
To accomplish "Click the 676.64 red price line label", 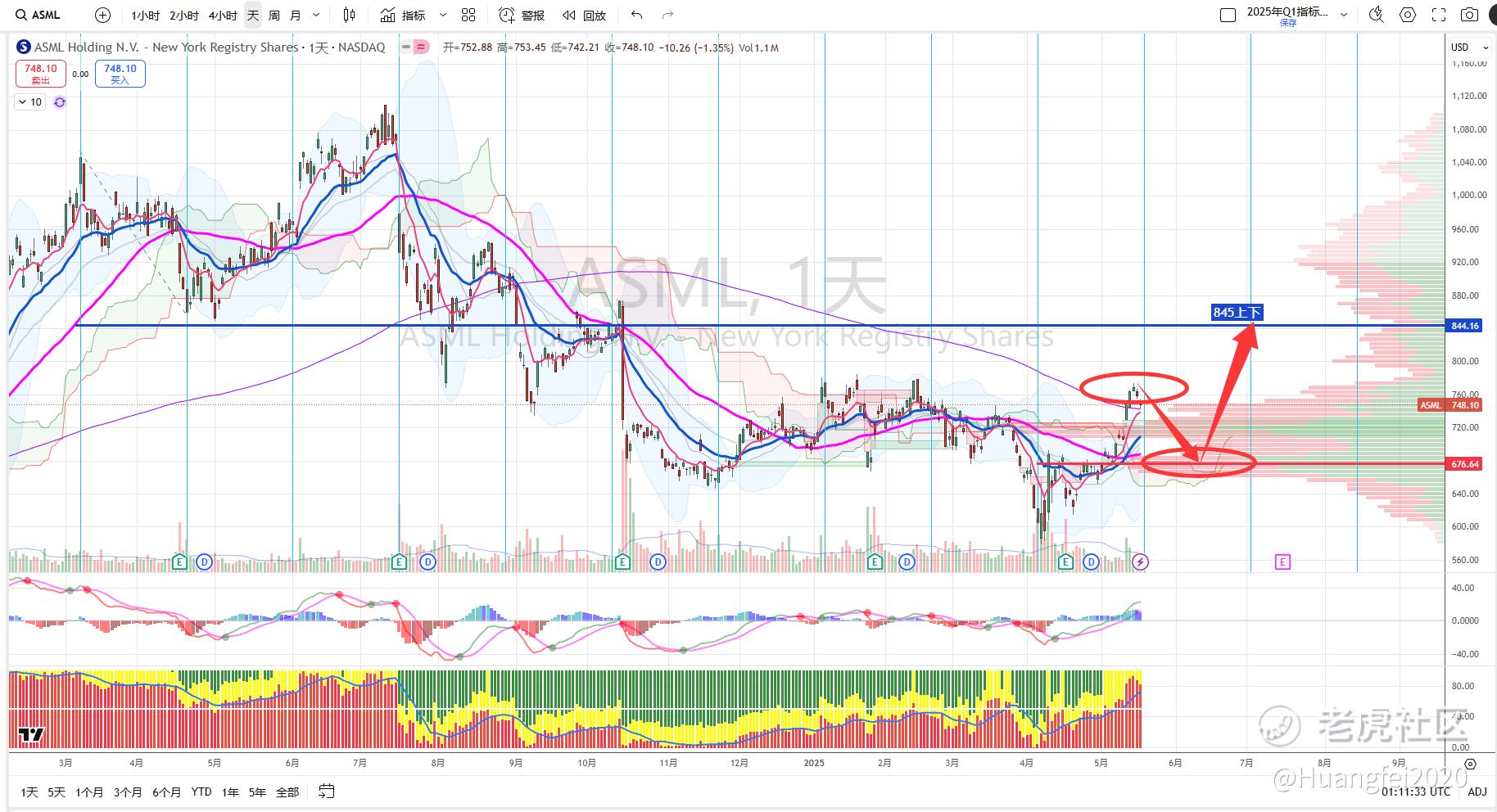I will coord(1465,464).
